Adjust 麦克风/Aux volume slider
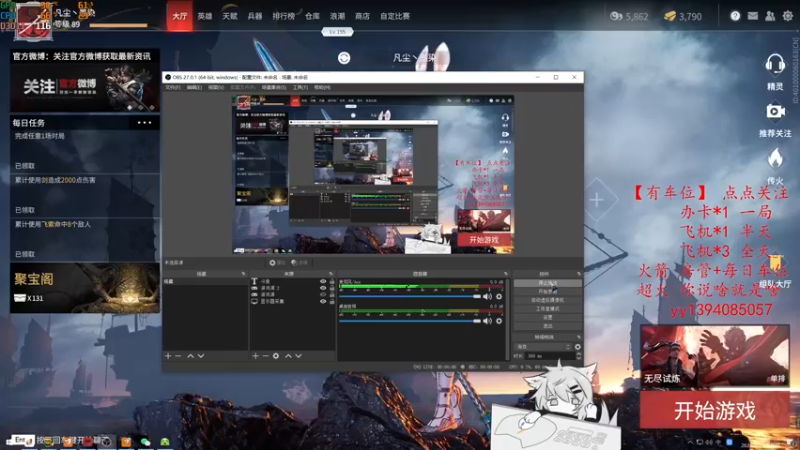Viewport: 800px width, 450px height. point(410,296)
